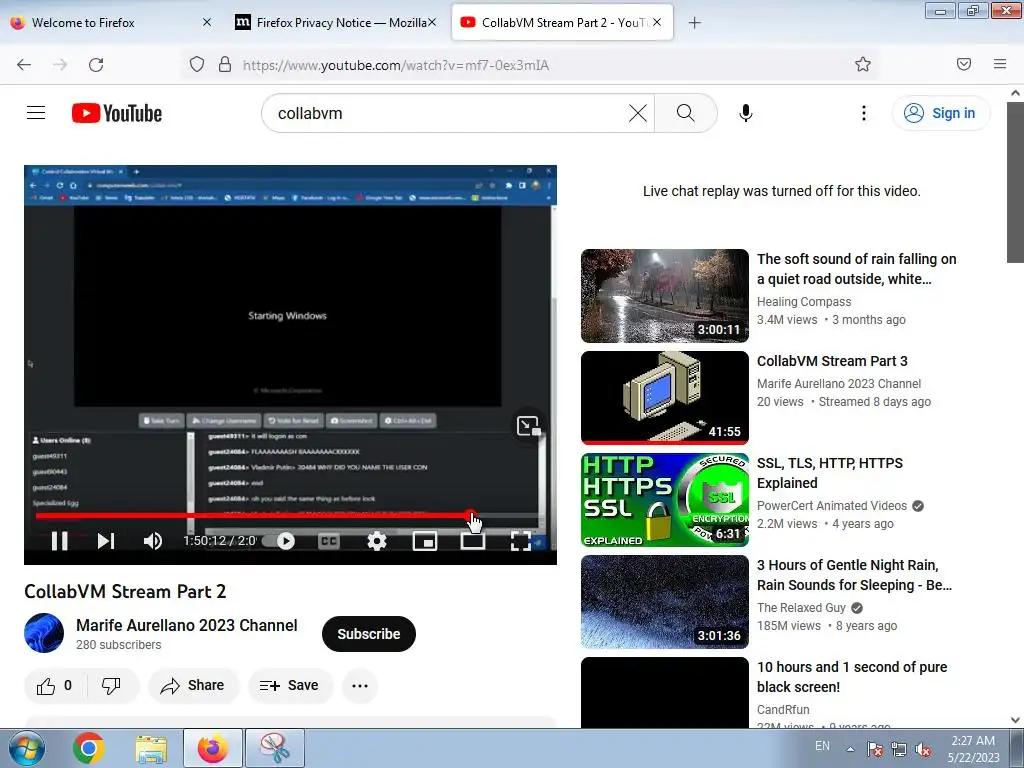Toggle theater mode

pyautogui.click(x=472, y=541)
